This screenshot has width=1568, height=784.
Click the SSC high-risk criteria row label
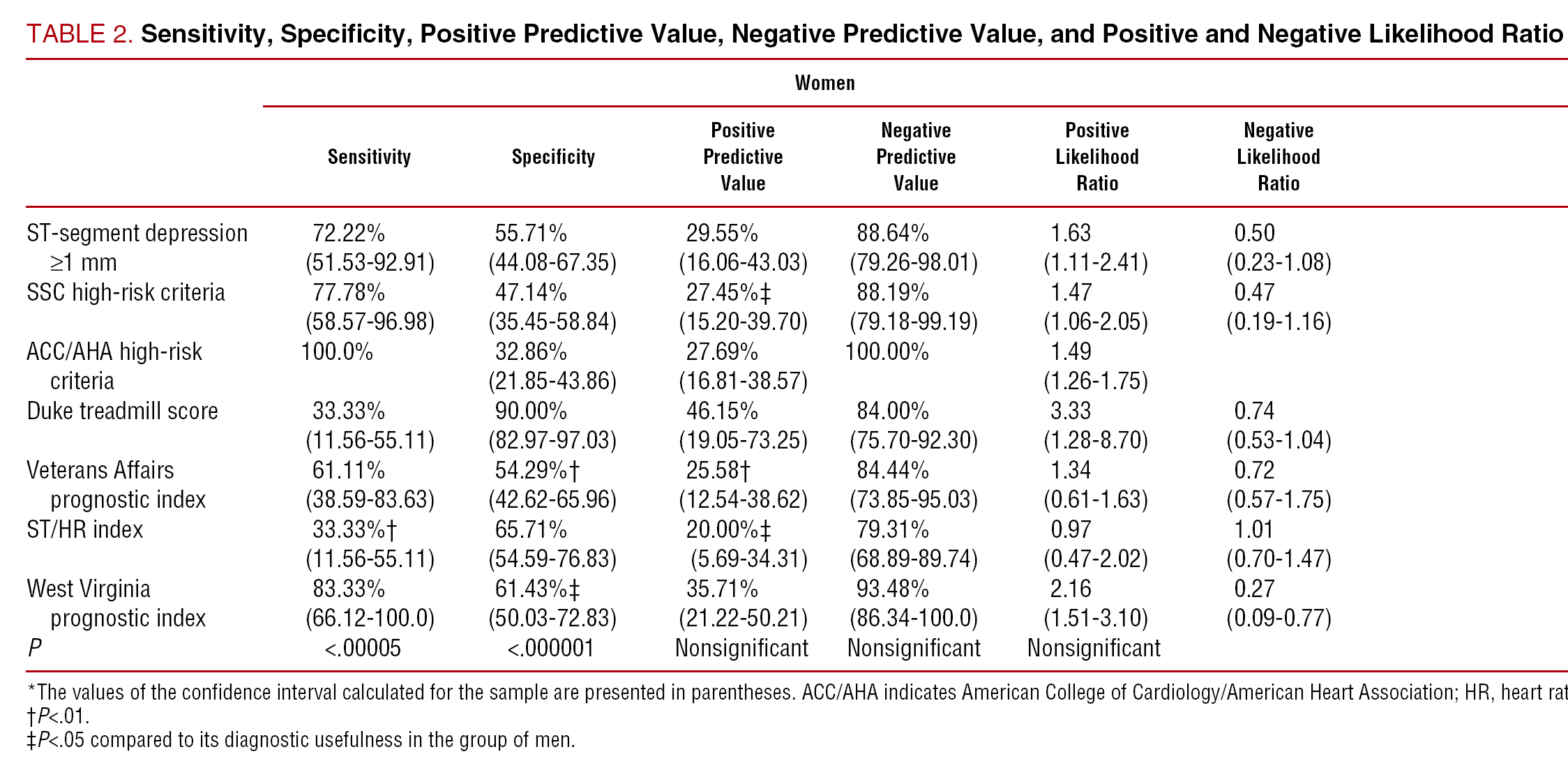(x=126, y=292)
